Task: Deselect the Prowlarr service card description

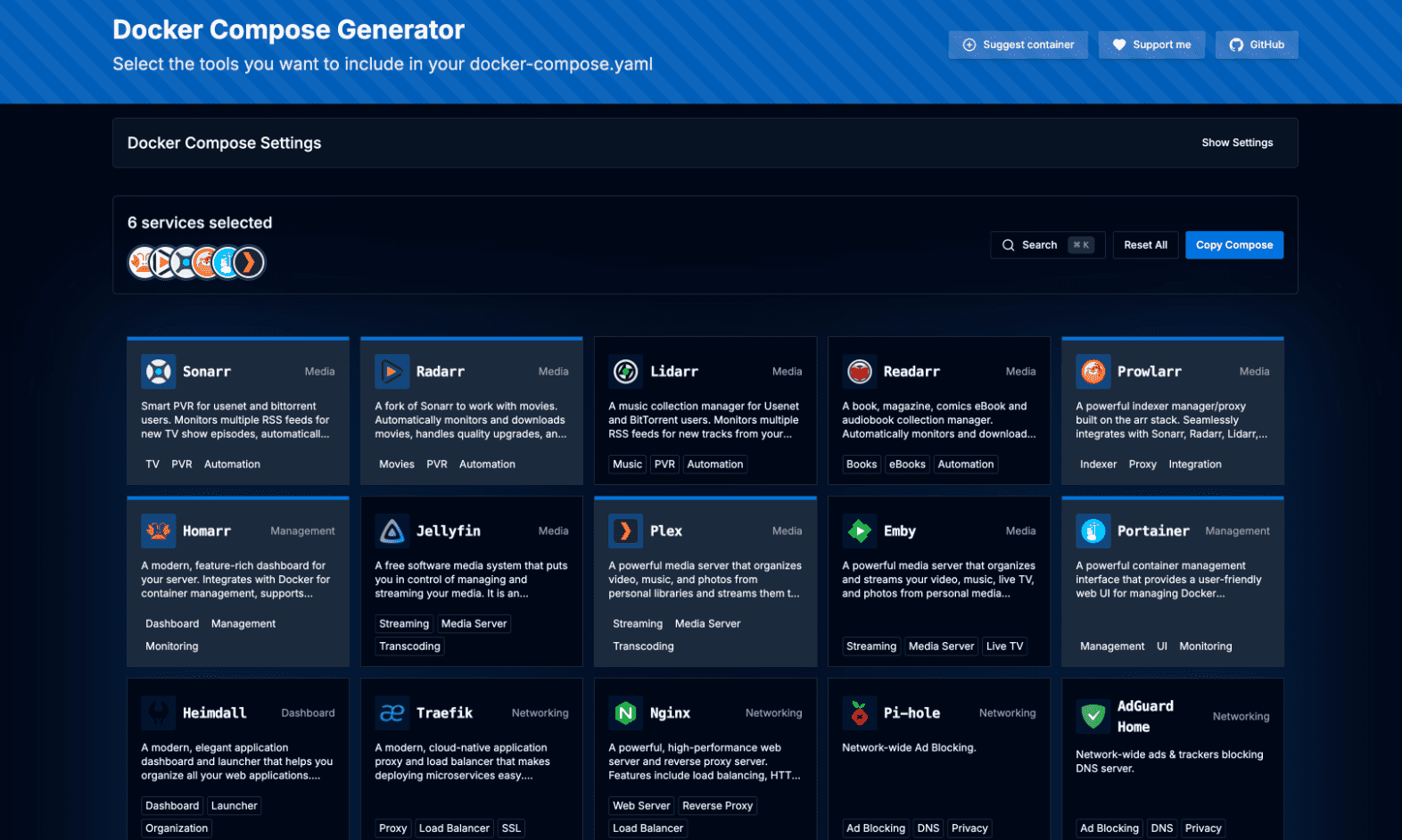Action: click(1172, 420)
